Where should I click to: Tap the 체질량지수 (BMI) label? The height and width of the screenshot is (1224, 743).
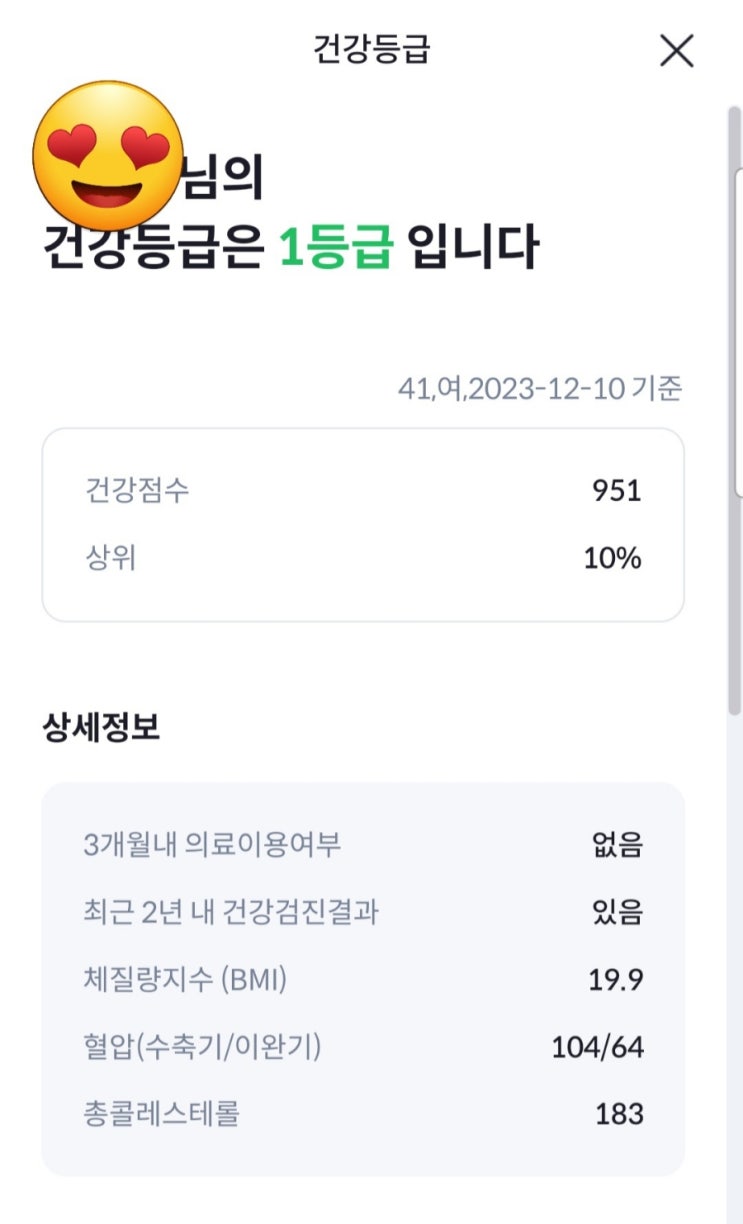185,980
